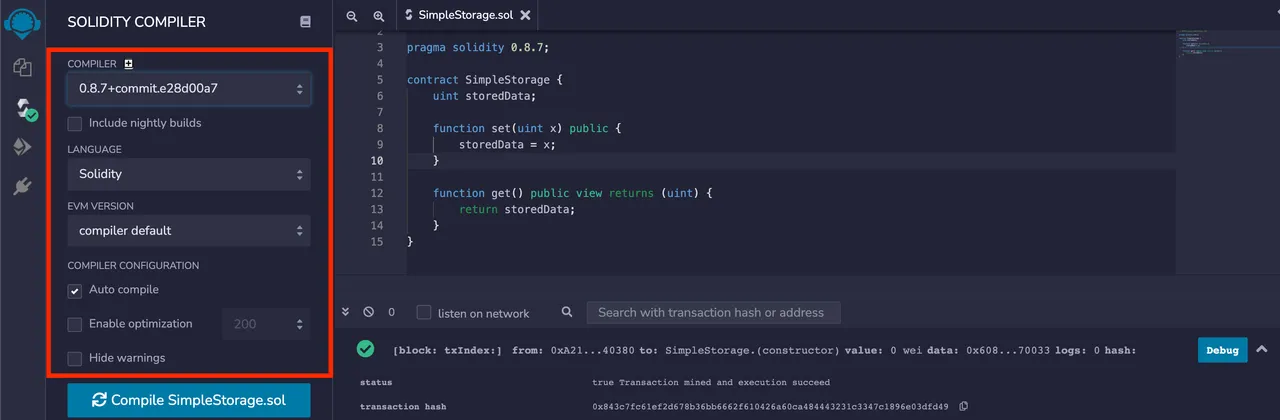1280x420 pixels.
Task: Click the pending transactions count 0
Action: pos(391,312)
